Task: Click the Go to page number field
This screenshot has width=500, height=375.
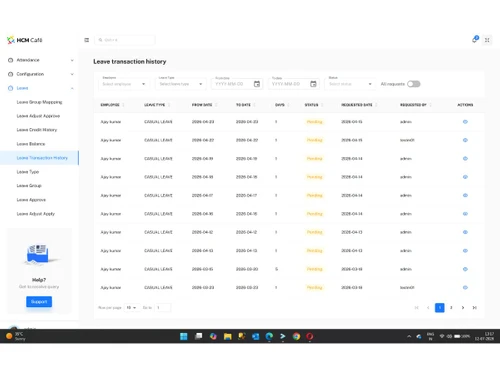Action: pos(163,308)
